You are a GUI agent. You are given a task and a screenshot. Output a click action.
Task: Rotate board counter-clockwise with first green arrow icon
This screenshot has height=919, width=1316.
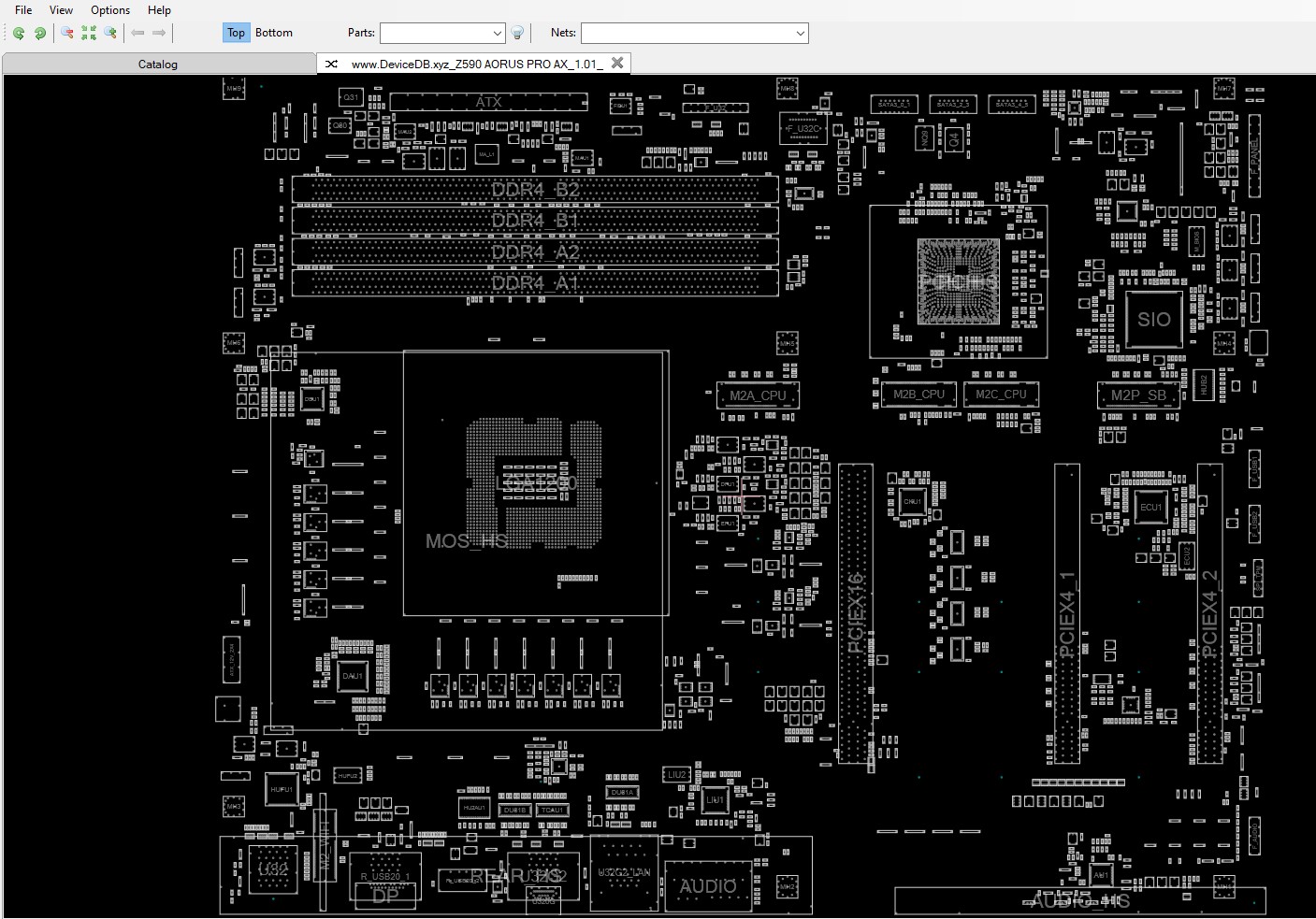pos(19,33)
